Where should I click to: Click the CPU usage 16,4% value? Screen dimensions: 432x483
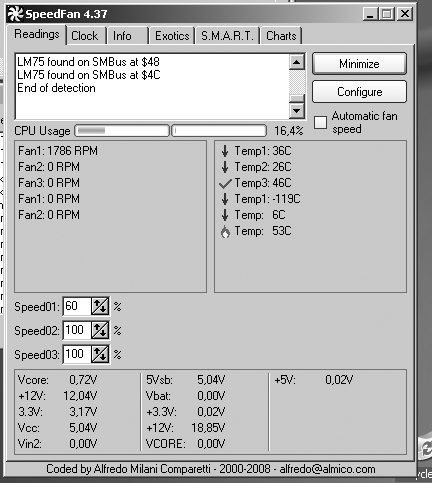(x=289, y=131)
